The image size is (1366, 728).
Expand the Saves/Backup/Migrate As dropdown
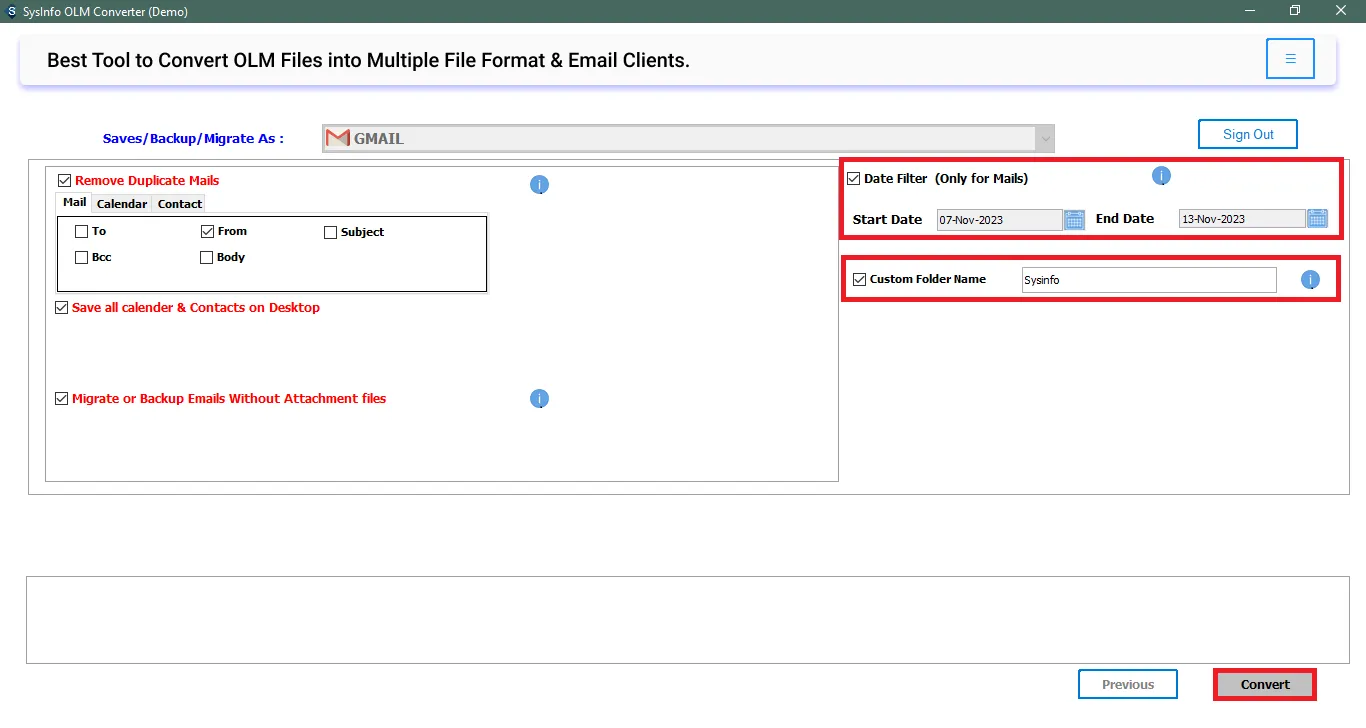1044,138
